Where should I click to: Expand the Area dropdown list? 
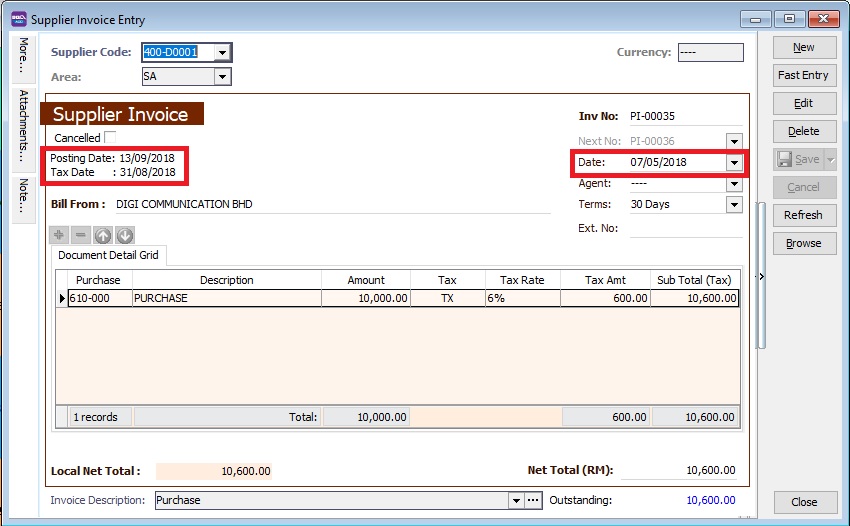(222, 76)
